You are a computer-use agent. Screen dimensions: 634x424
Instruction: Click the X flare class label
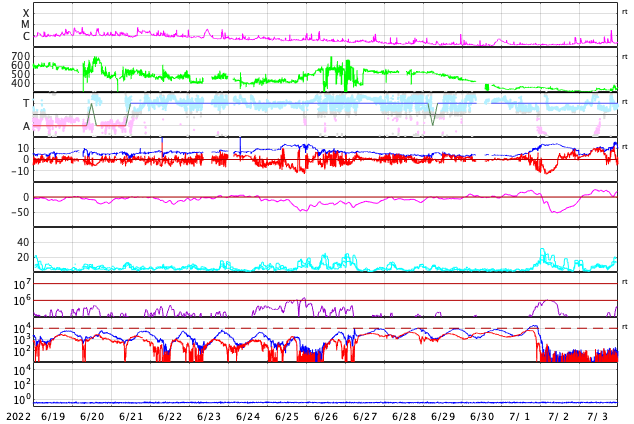[26, 13]
